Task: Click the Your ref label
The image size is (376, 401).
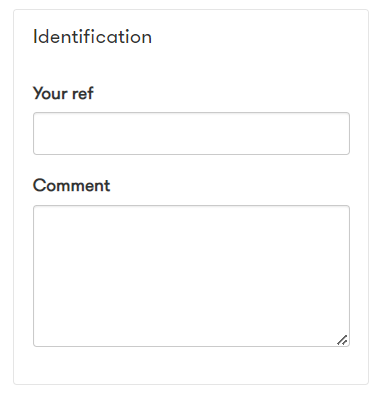Action: (63, 93)
